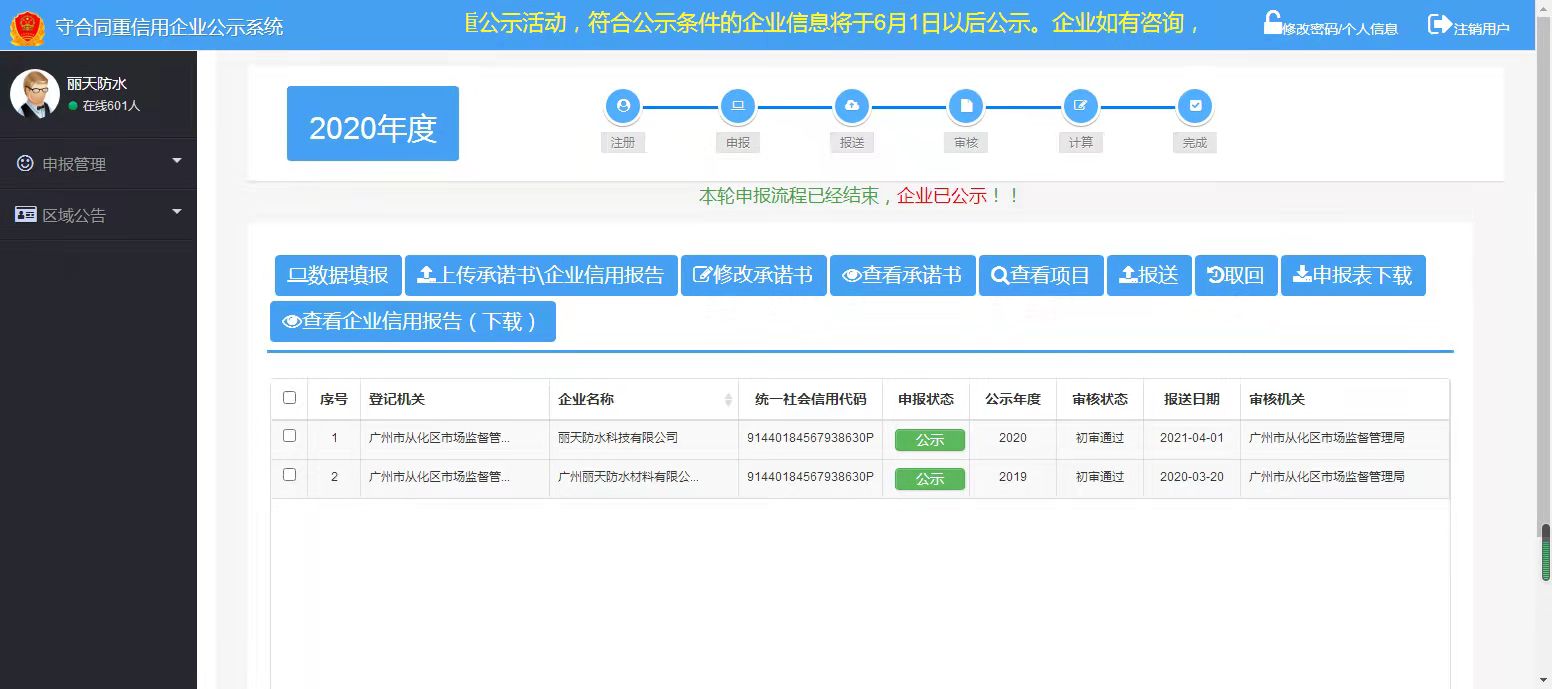Click the 注册 step circle icon

point(623,105)
